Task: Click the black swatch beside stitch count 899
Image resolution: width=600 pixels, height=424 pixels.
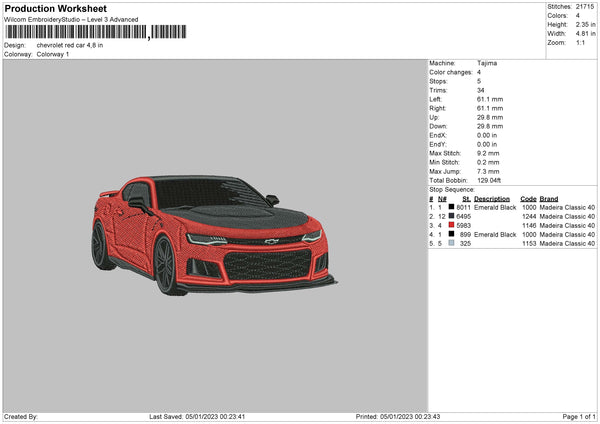Action: 452,234
